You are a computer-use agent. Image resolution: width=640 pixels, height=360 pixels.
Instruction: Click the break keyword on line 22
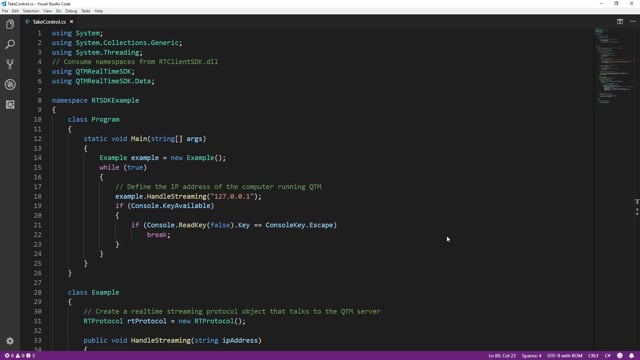(x=157, y=235)
